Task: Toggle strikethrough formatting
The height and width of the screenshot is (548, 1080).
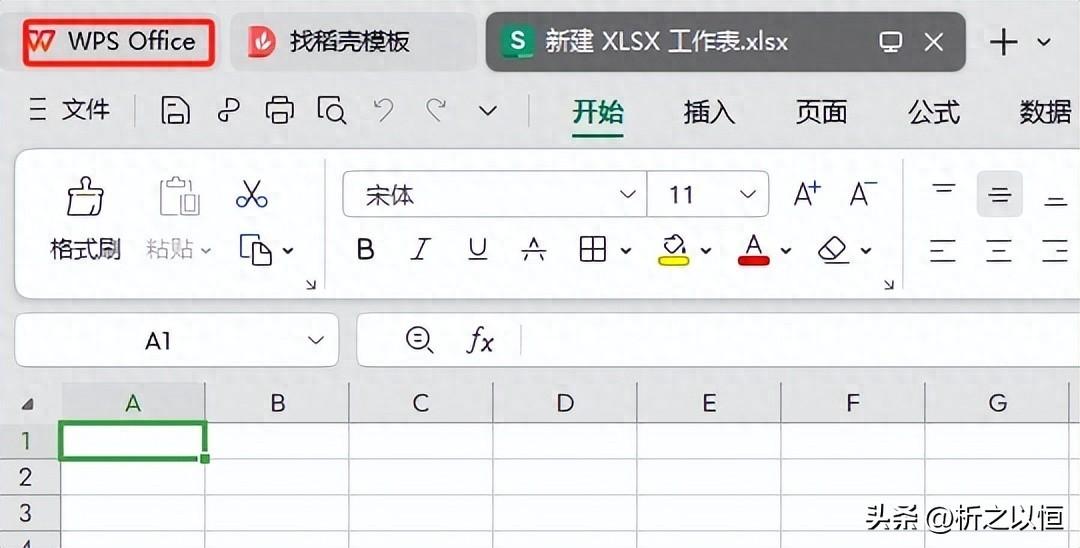Action: point(534,249)
